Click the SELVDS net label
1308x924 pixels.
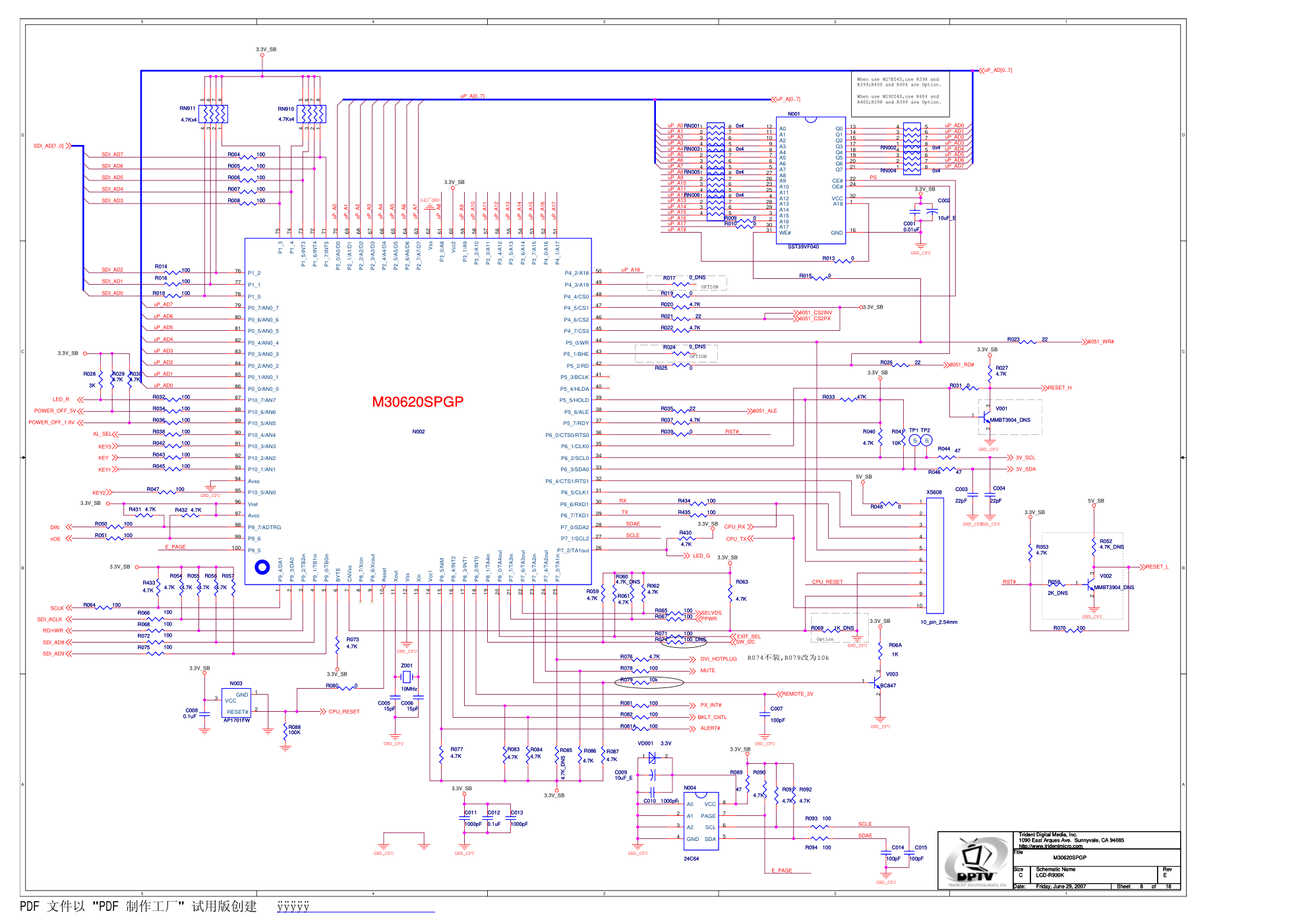(711, 613)
